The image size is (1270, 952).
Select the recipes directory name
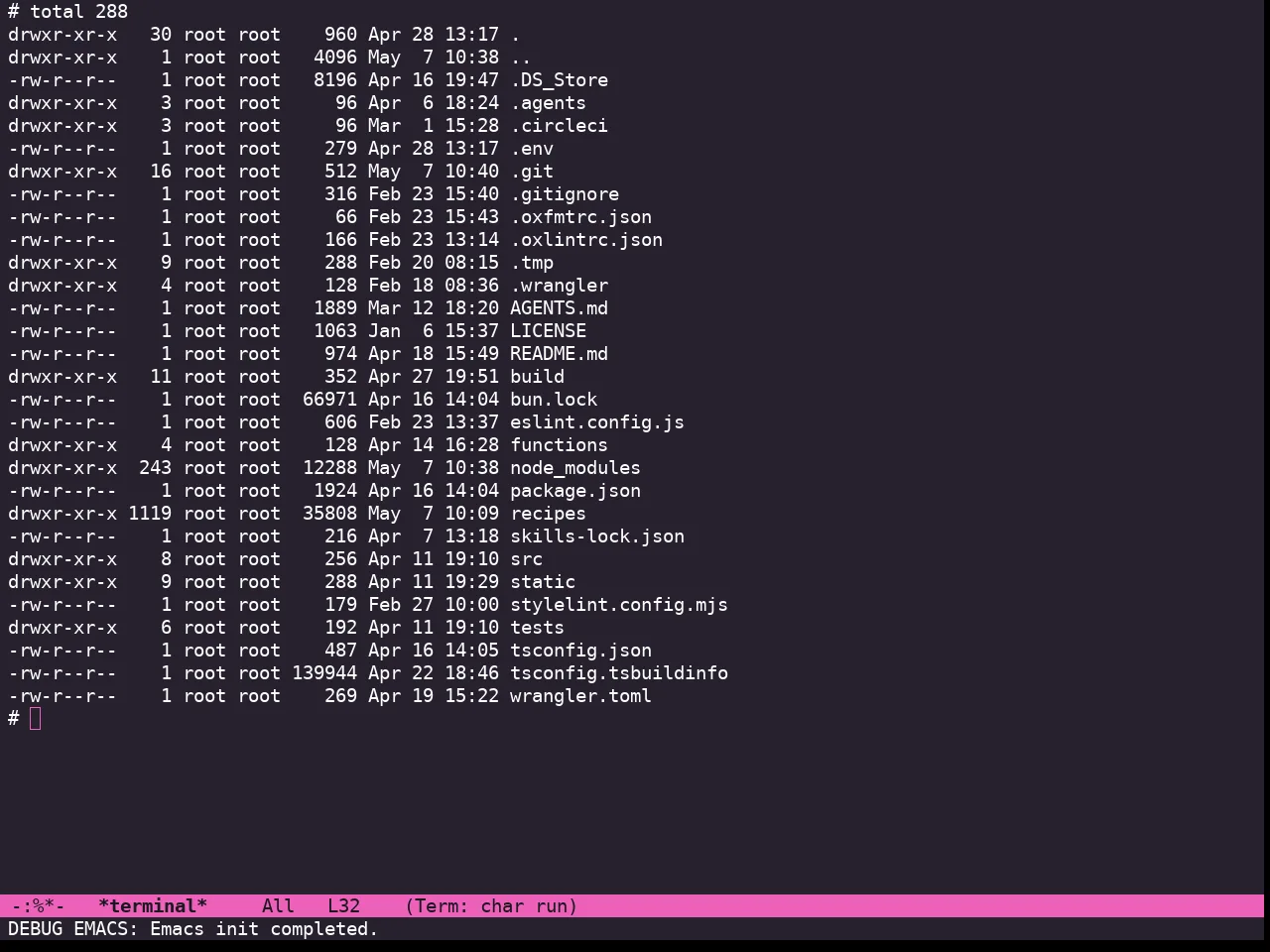pyautogui.click(x=548, y=514)
